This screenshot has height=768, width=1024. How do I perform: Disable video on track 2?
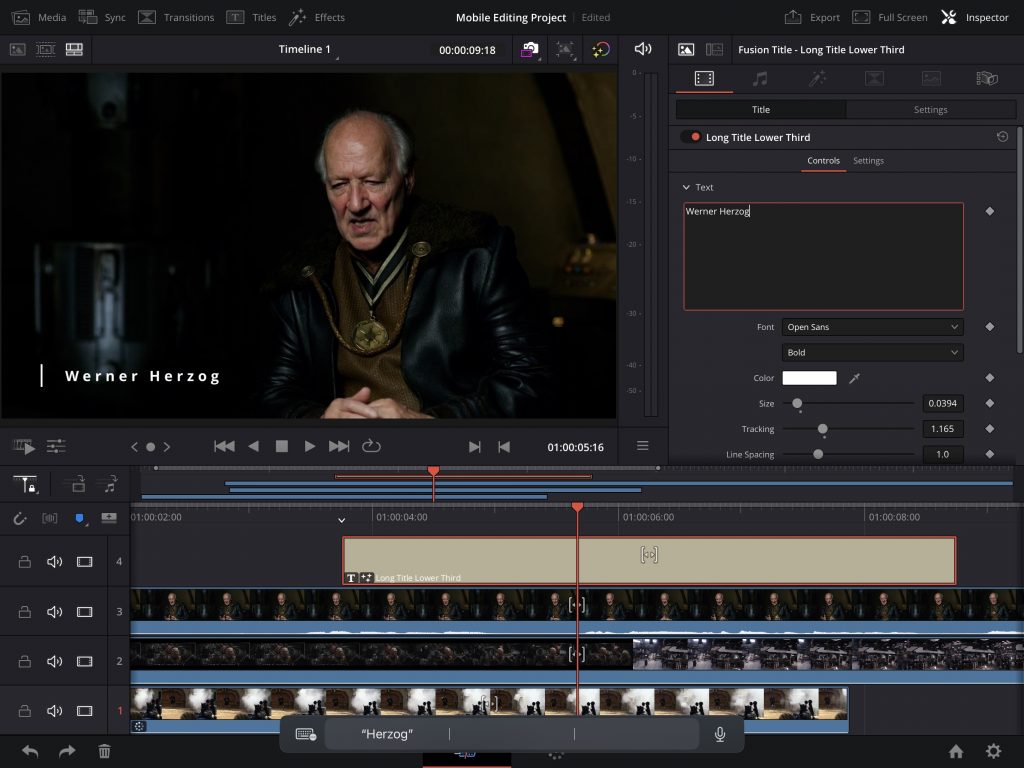point(85,661)
